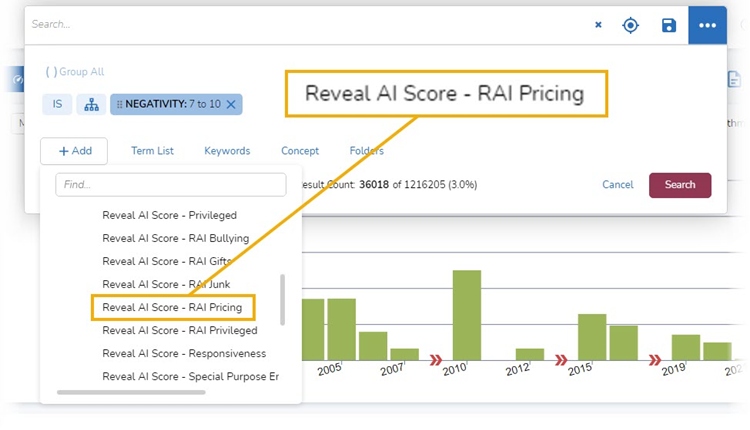The image size is (750, 430).
Task: Clear the search with the X icon
Action: (598, 25)
